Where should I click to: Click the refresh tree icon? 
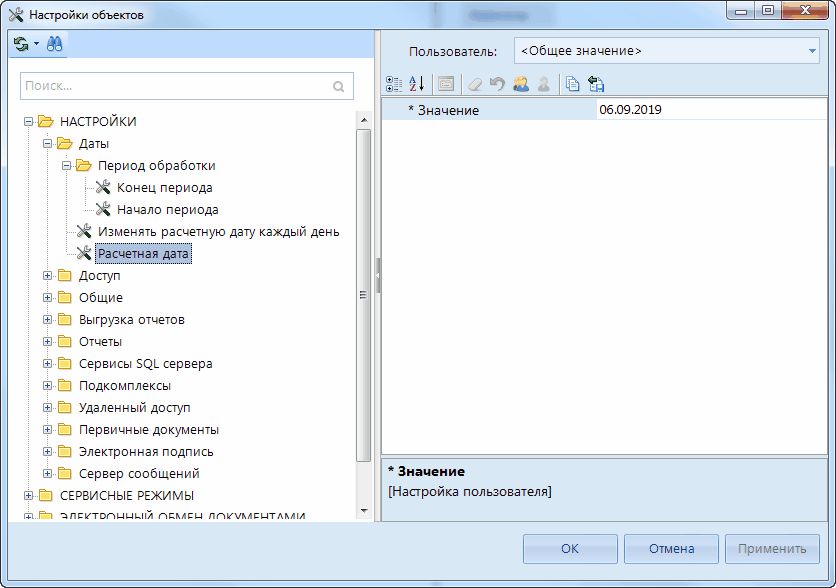coord(21,44)
